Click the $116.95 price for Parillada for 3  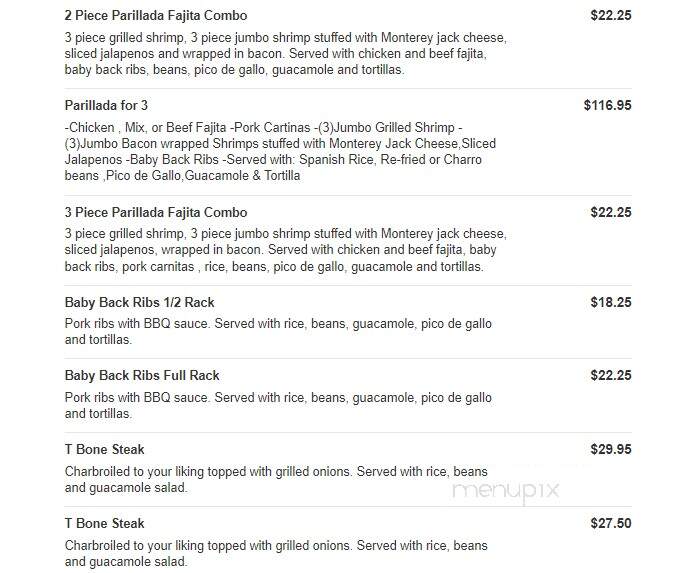[608, 105]
